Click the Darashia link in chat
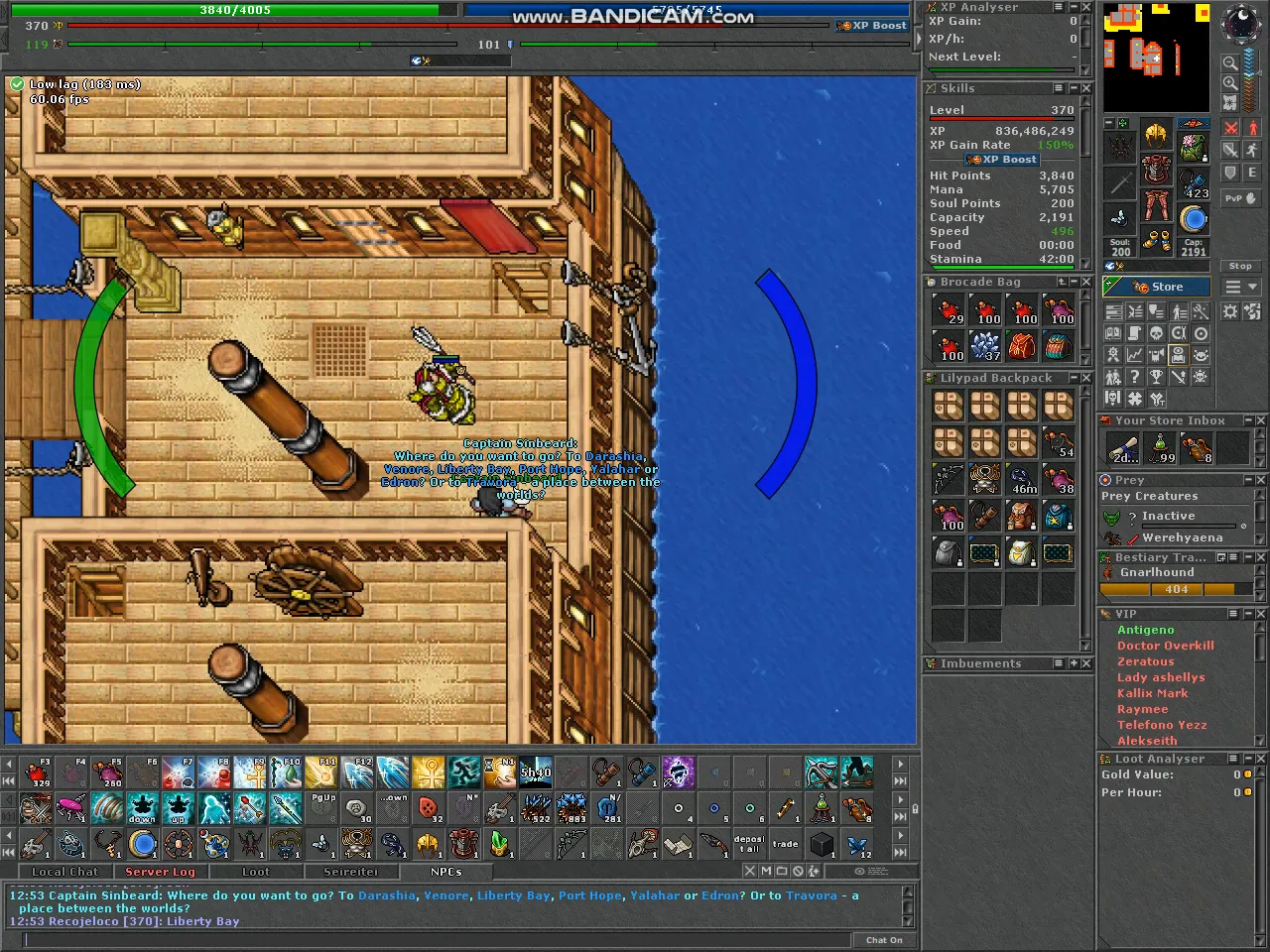 (x=387, y=895)
